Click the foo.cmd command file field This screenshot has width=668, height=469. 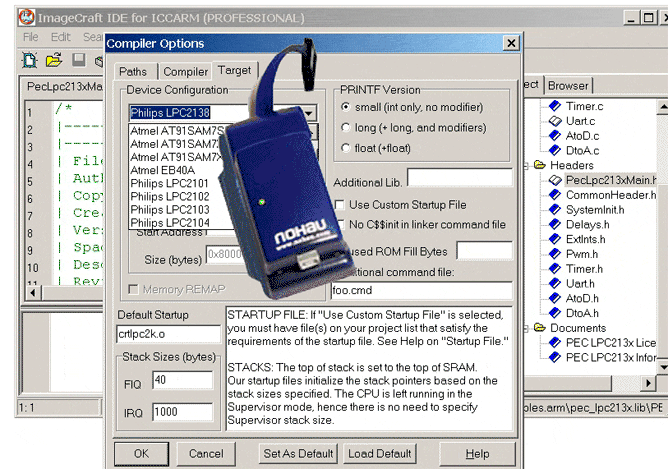(x=421, y=291)
